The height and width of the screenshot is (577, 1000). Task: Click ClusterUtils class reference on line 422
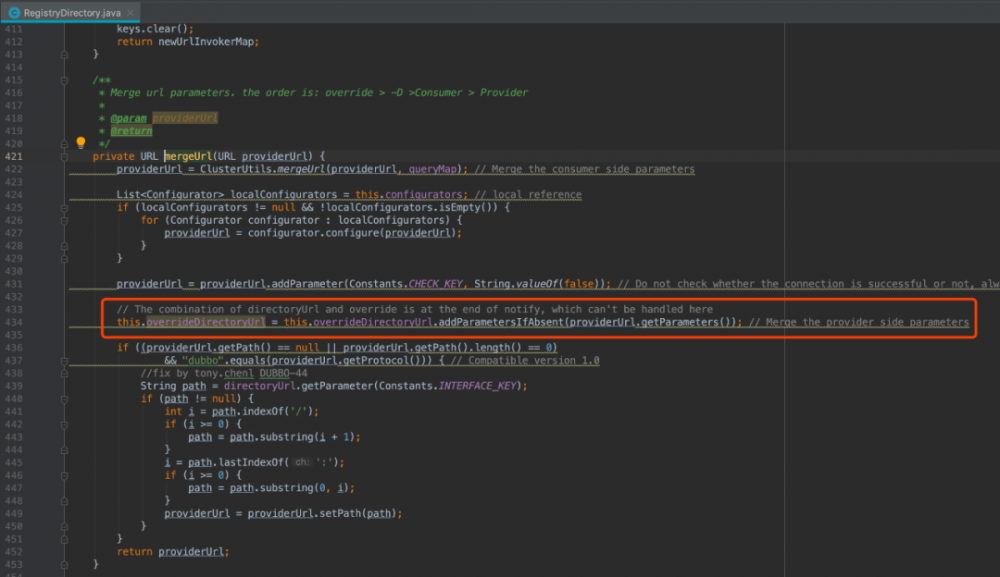point(237,169)
